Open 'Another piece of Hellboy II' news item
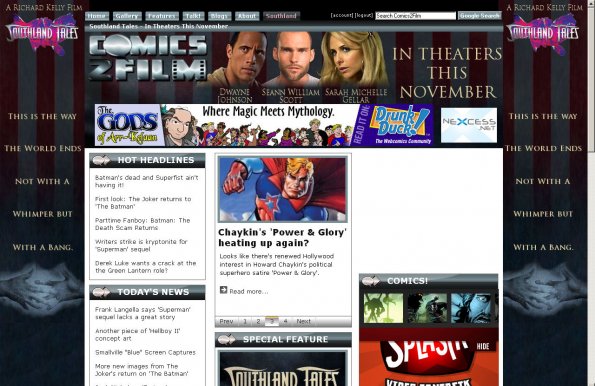The height and width of the screenshot is (386, 595). [x=137, y=335]
